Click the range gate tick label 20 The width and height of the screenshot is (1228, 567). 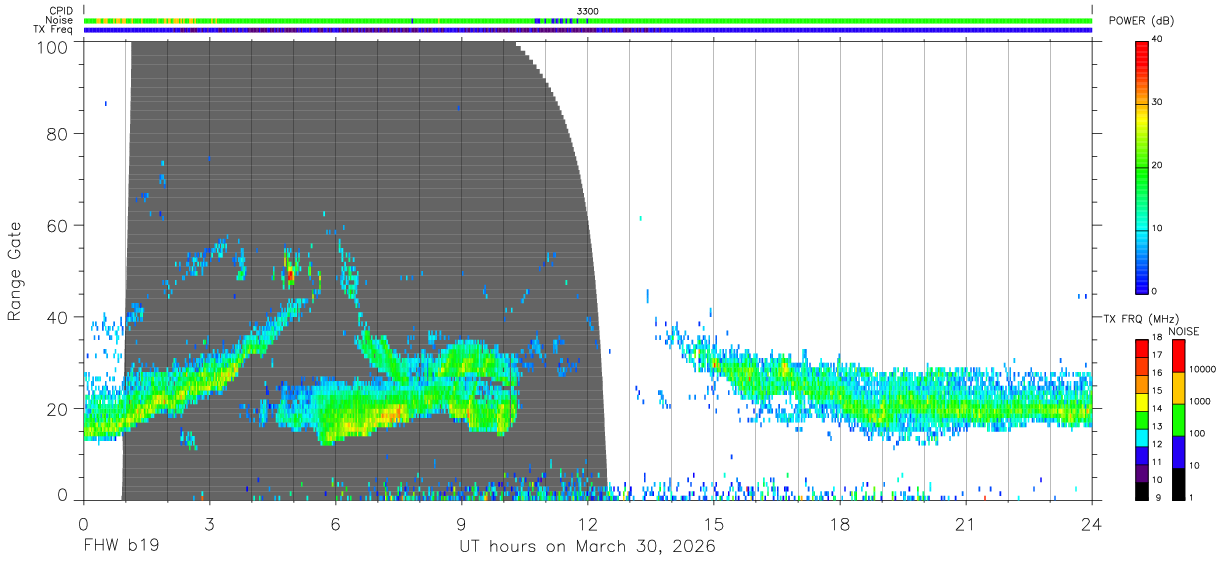56,409
